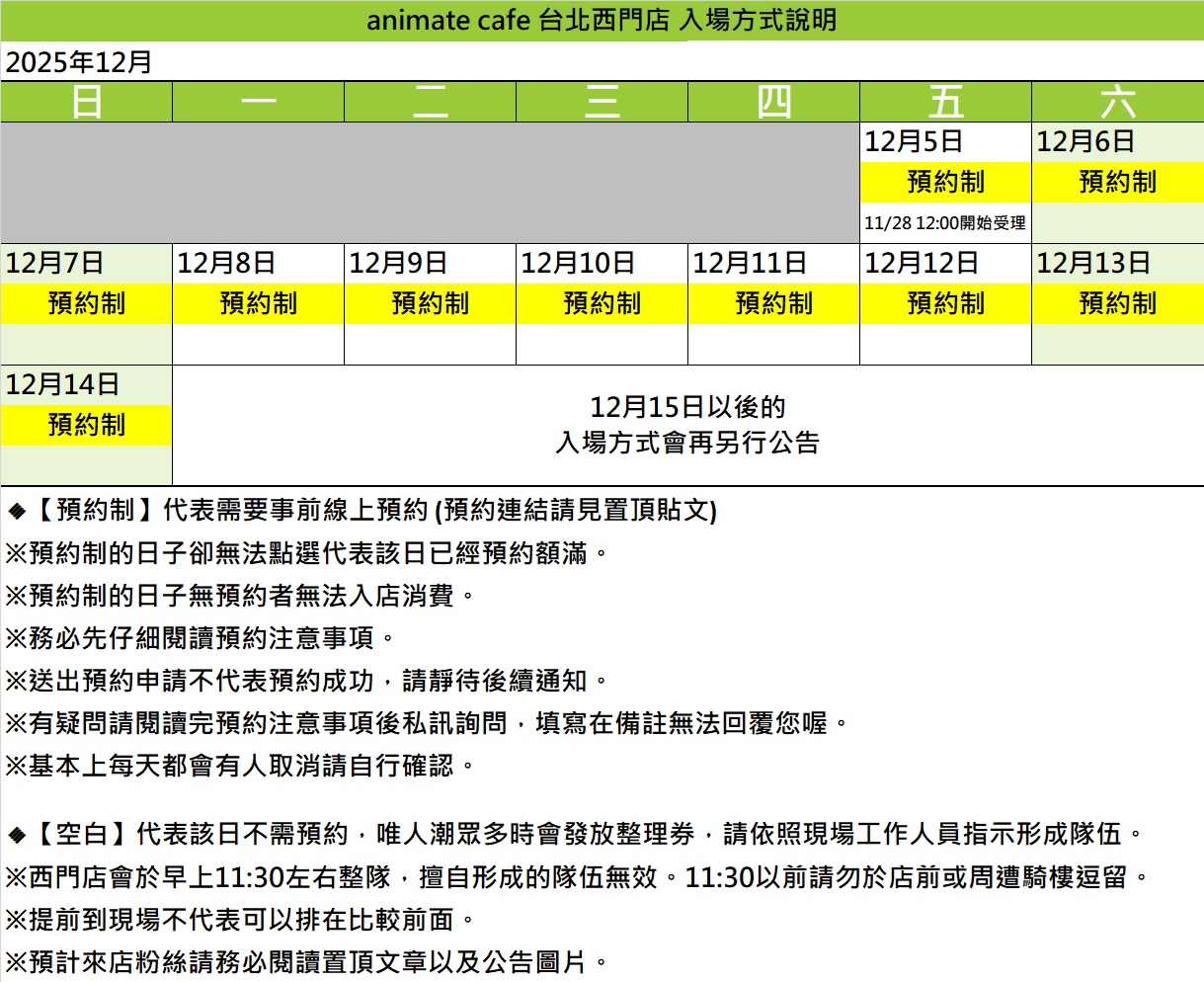Click '預約制' under 12月7日

click(x=87, y=303)
